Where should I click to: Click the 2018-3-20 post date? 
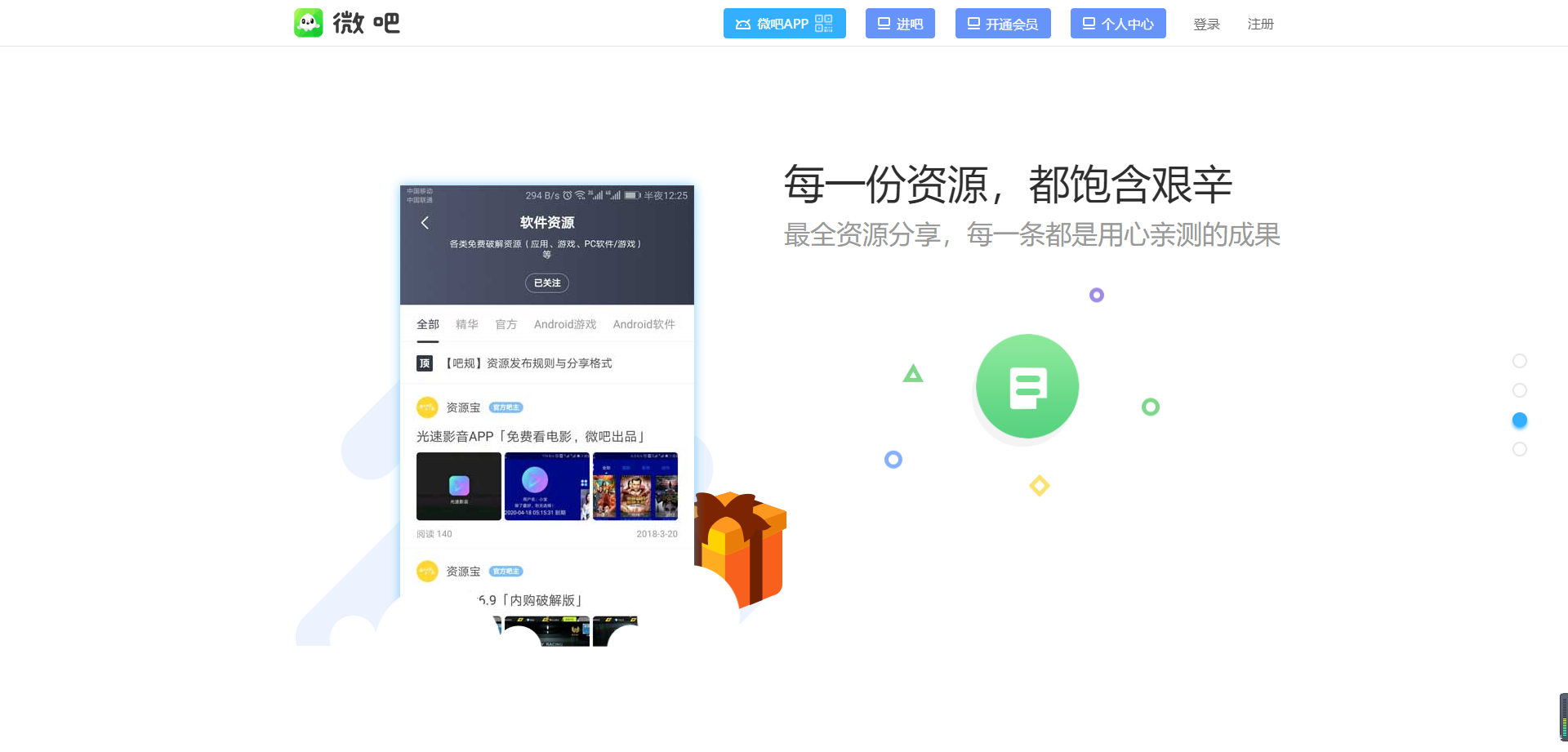[657, 534]
